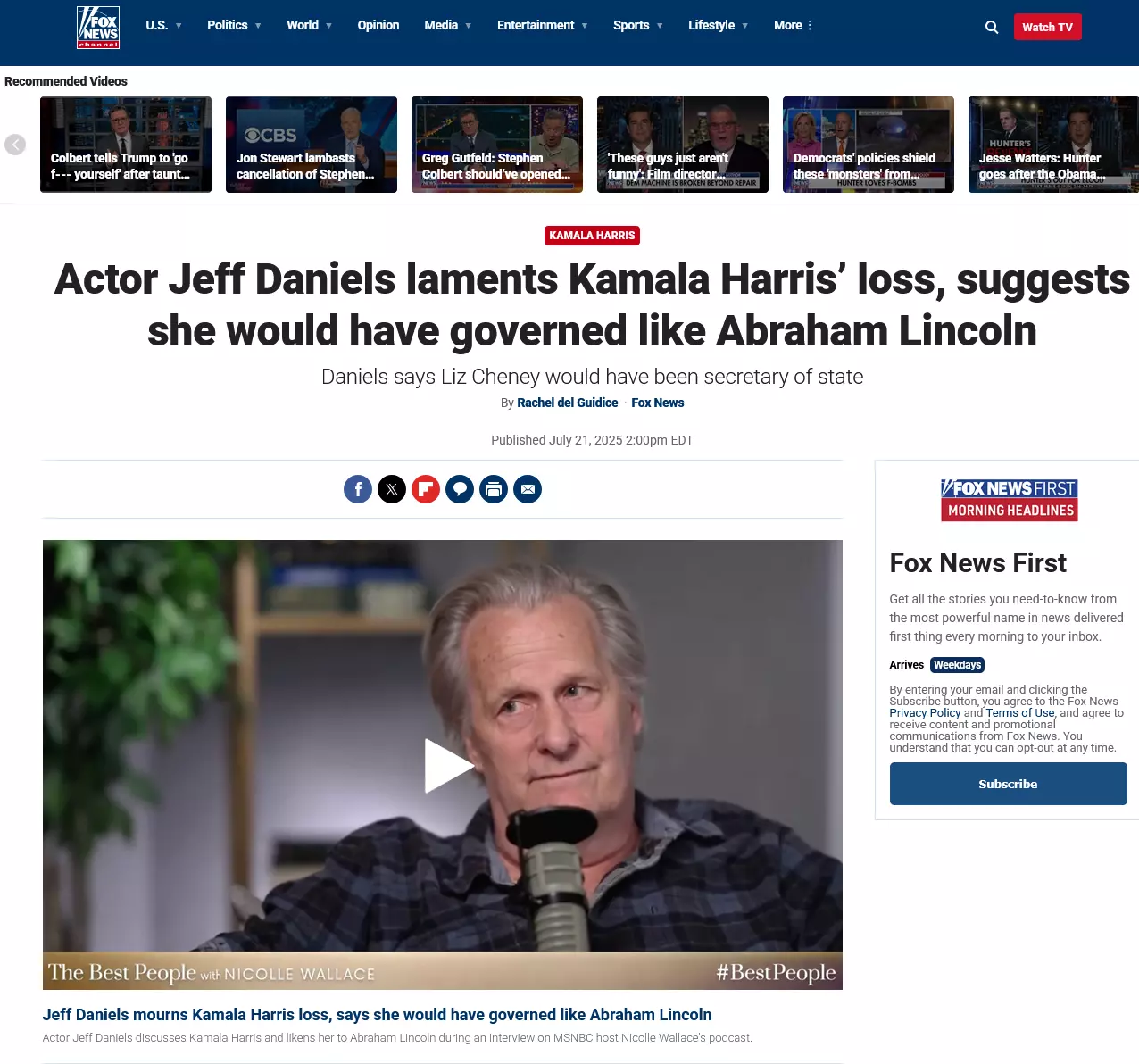This screenshot has height=1064, width=1139.
Task: Open comments speech bubble icon
Action: [x=460, y=489]
